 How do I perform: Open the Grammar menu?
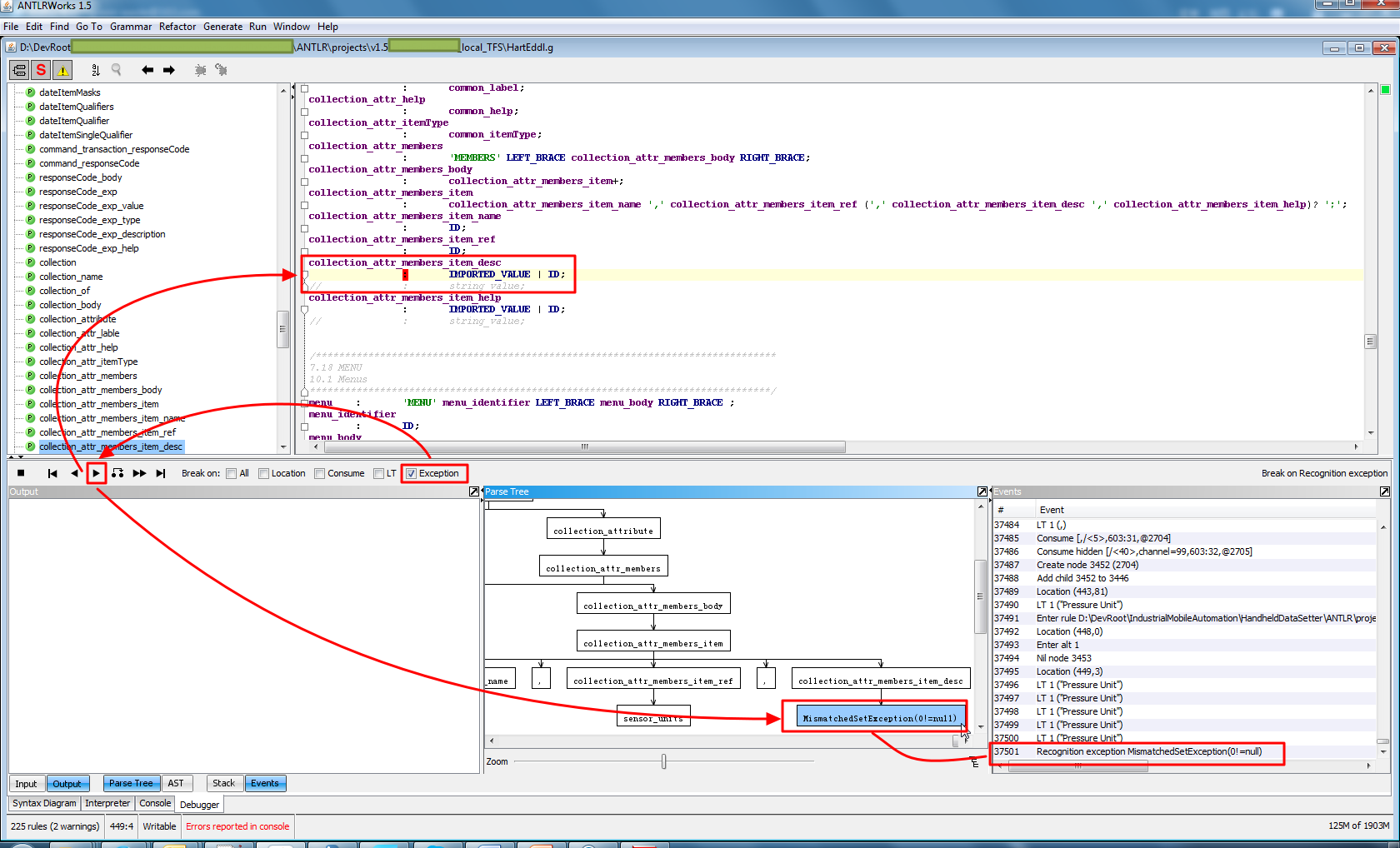pyautogui.click(x=130, y=27)
